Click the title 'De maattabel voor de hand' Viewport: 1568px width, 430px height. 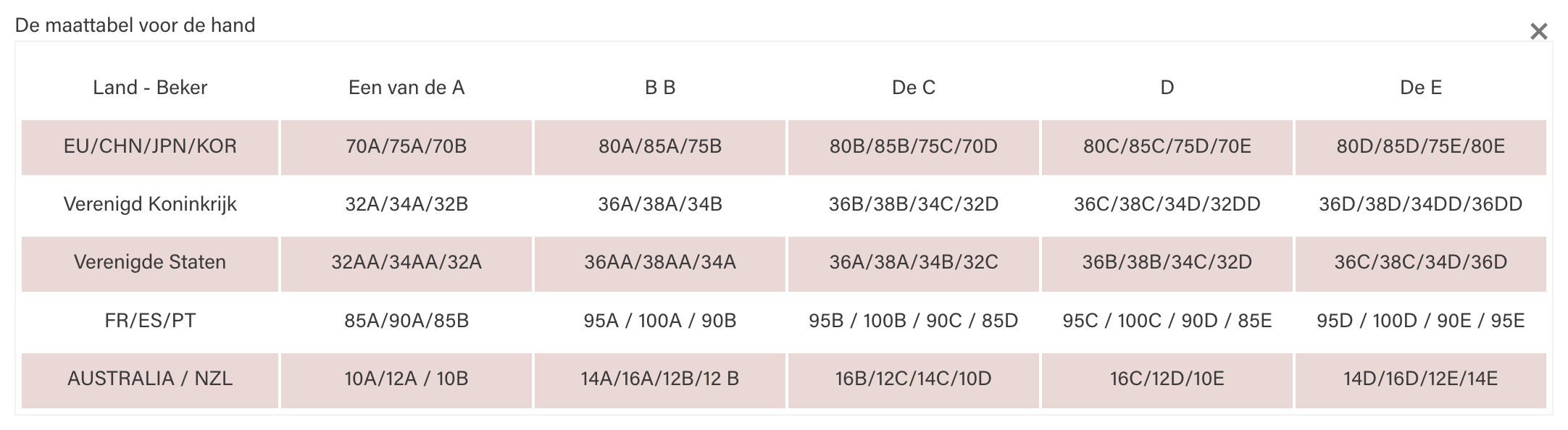click(x=135, y=25)
